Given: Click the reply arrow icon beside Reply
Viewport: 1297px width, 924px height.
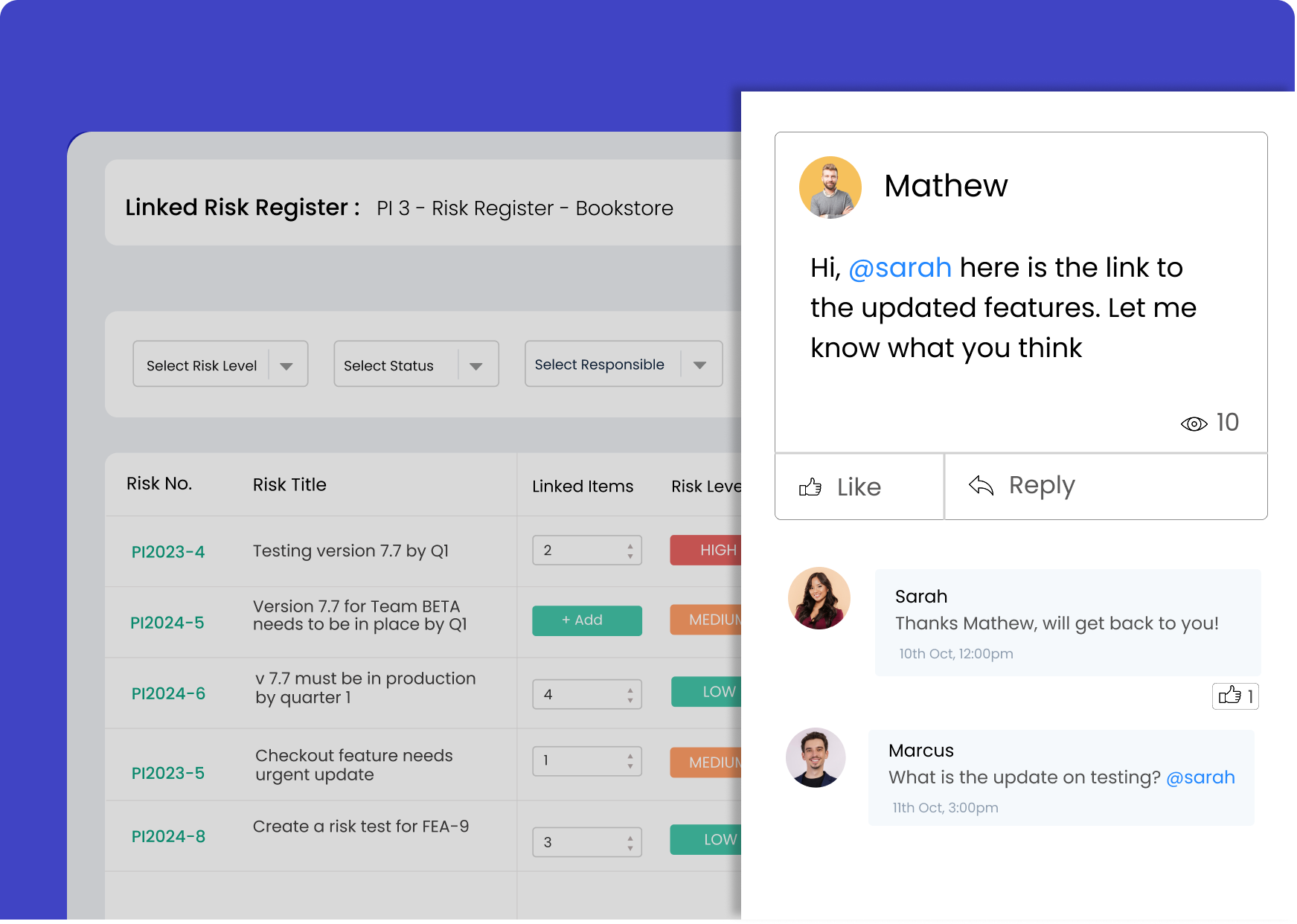Looking at the screenshot, I should pyautogui.click(x=983, y=485).
